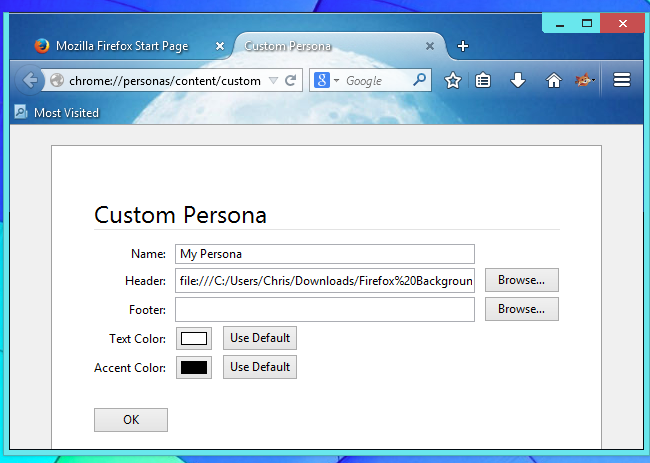Viewport: 650px width, 463px height.
Task: Click the search magnifier icon
Action: pos(420,80)
